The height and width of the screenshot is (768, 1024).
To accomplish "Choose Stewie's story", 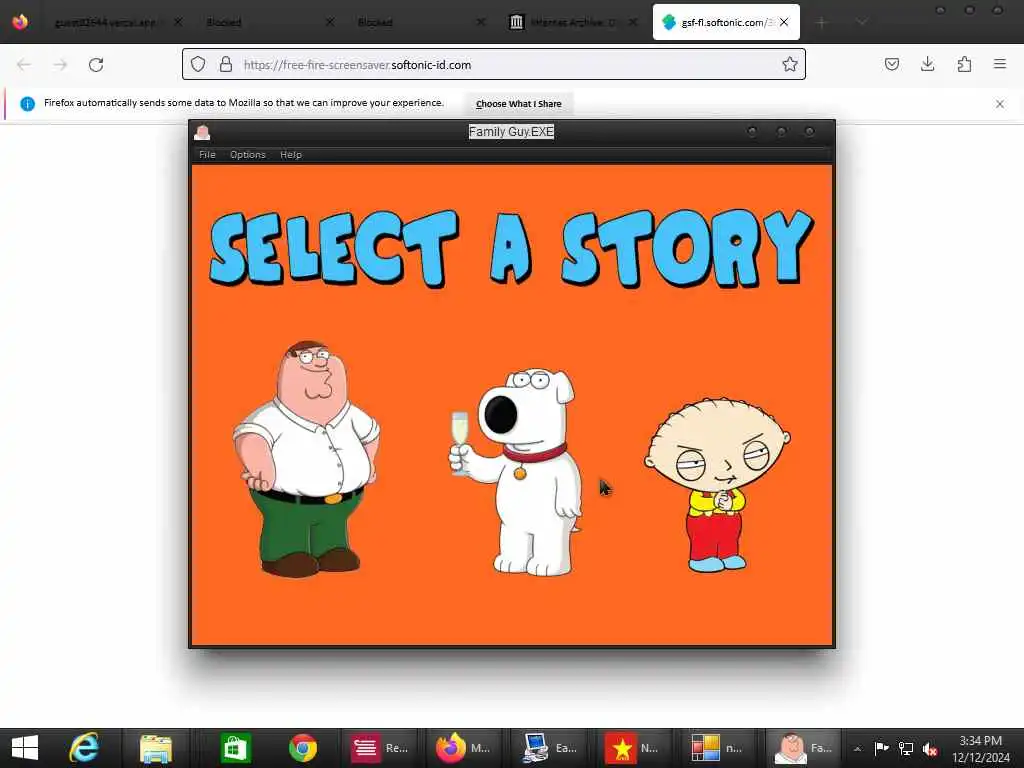I will click(x=717, y=485).
